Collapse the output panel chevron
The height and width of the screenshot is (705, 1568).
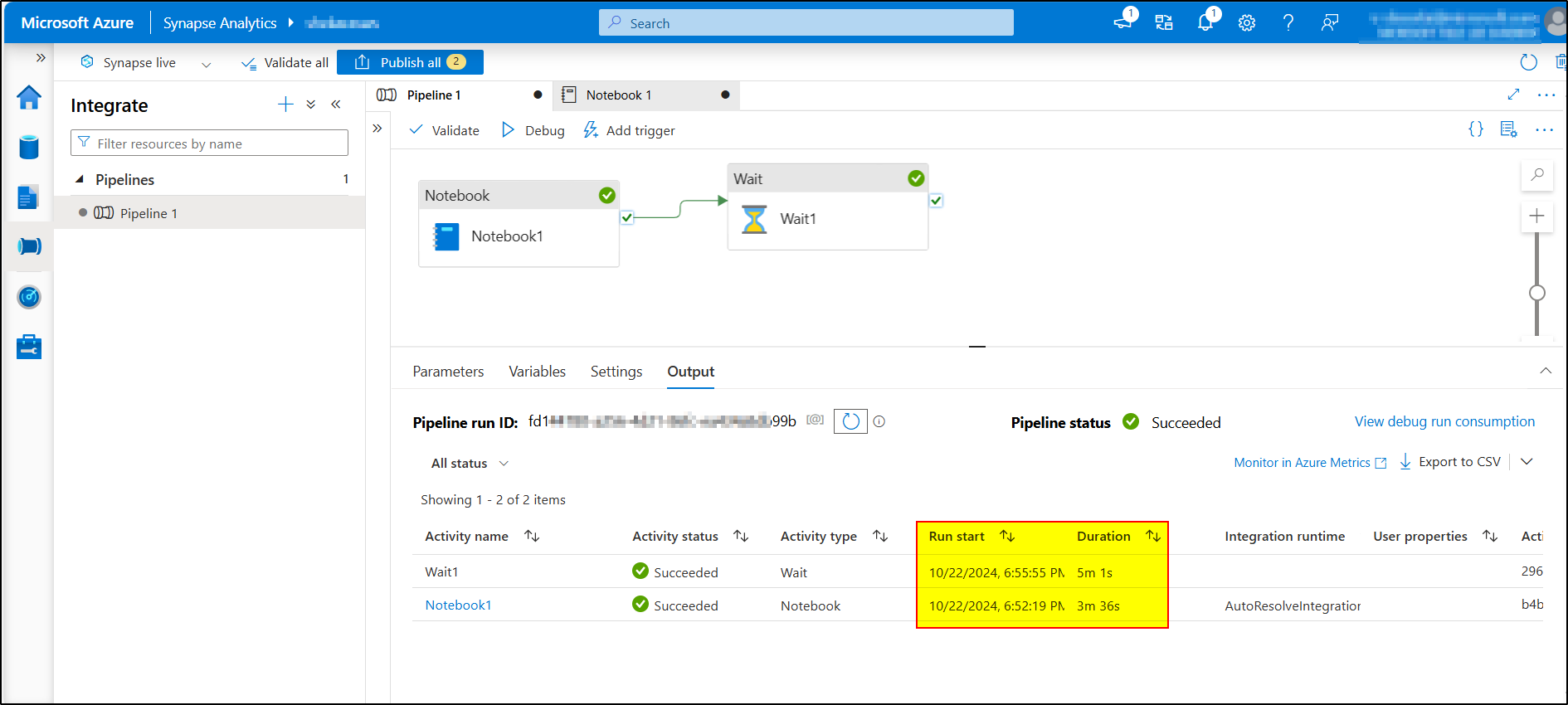coord(1546,371)
